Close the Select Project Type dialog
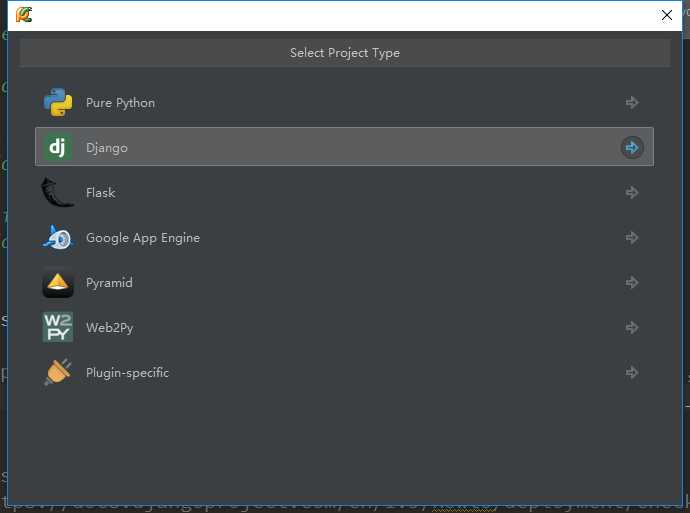This screenshot has height=513, width=690. point(667,15)
